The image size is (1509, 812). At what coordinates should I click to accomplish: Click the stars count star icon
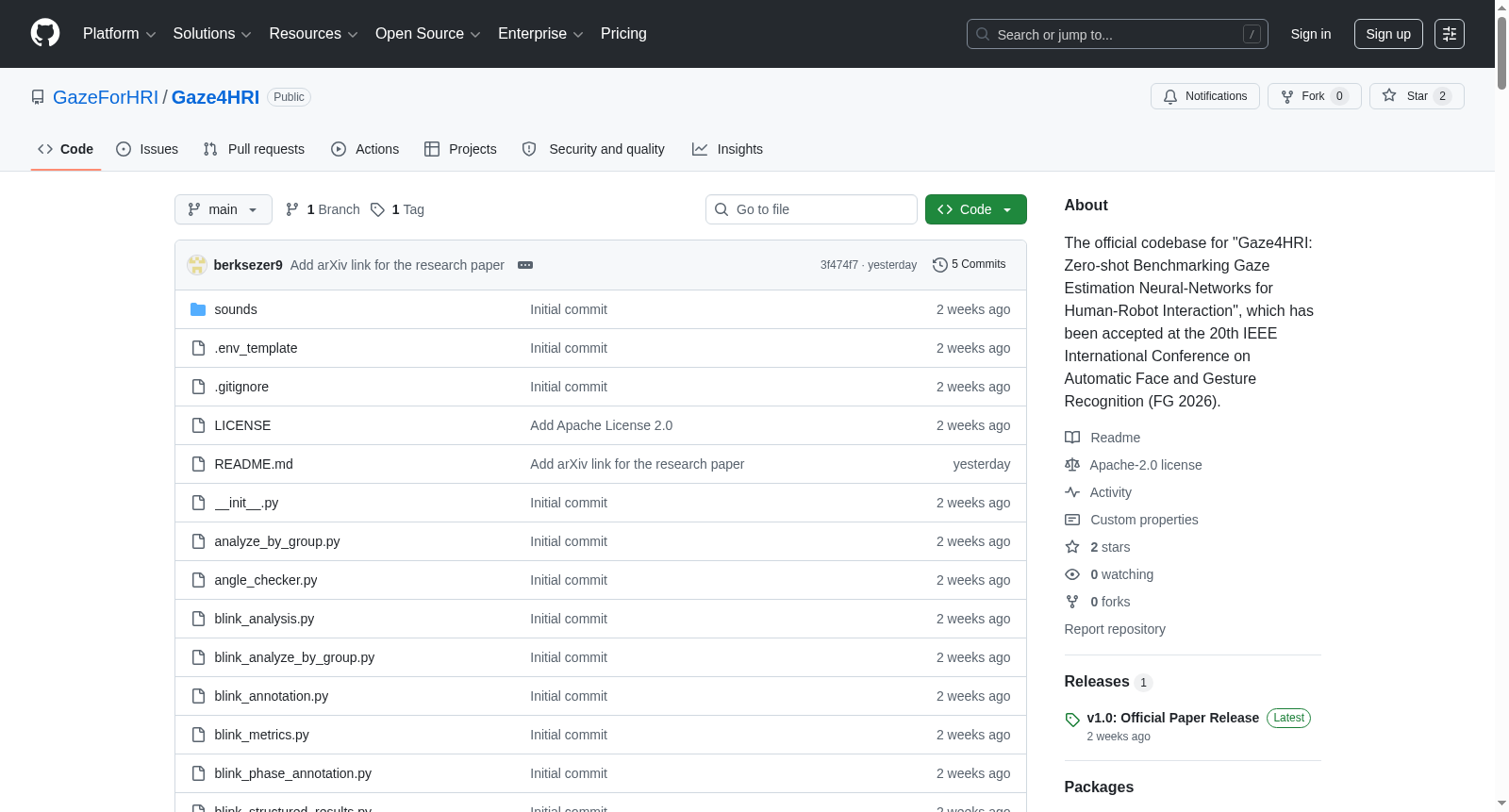(x=1072, y=547)
